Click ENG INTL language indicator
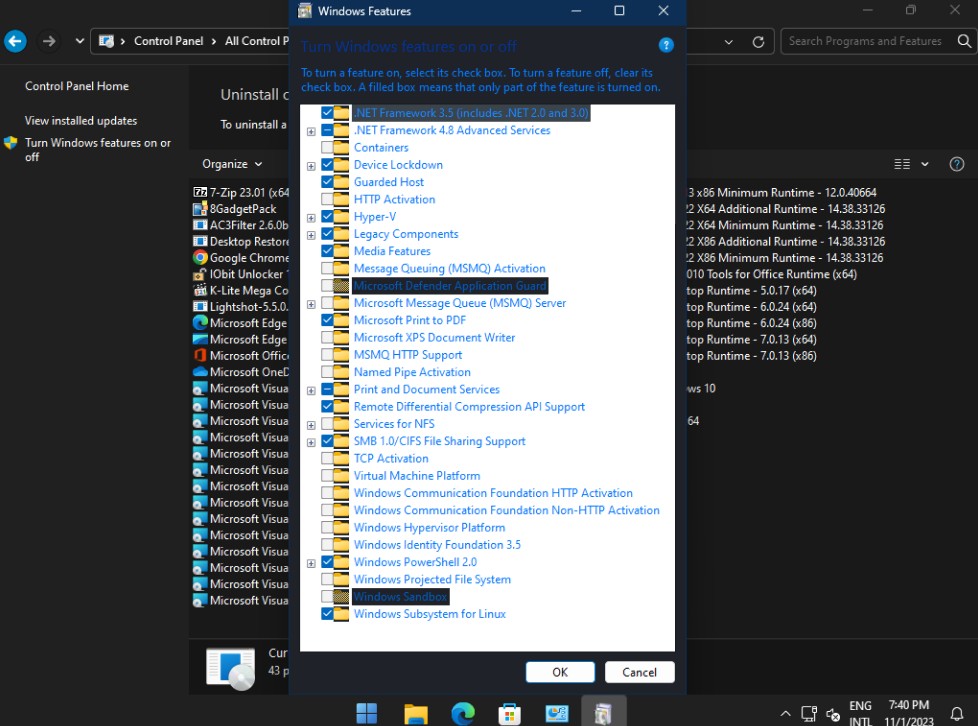 click(x=860, y=713)
